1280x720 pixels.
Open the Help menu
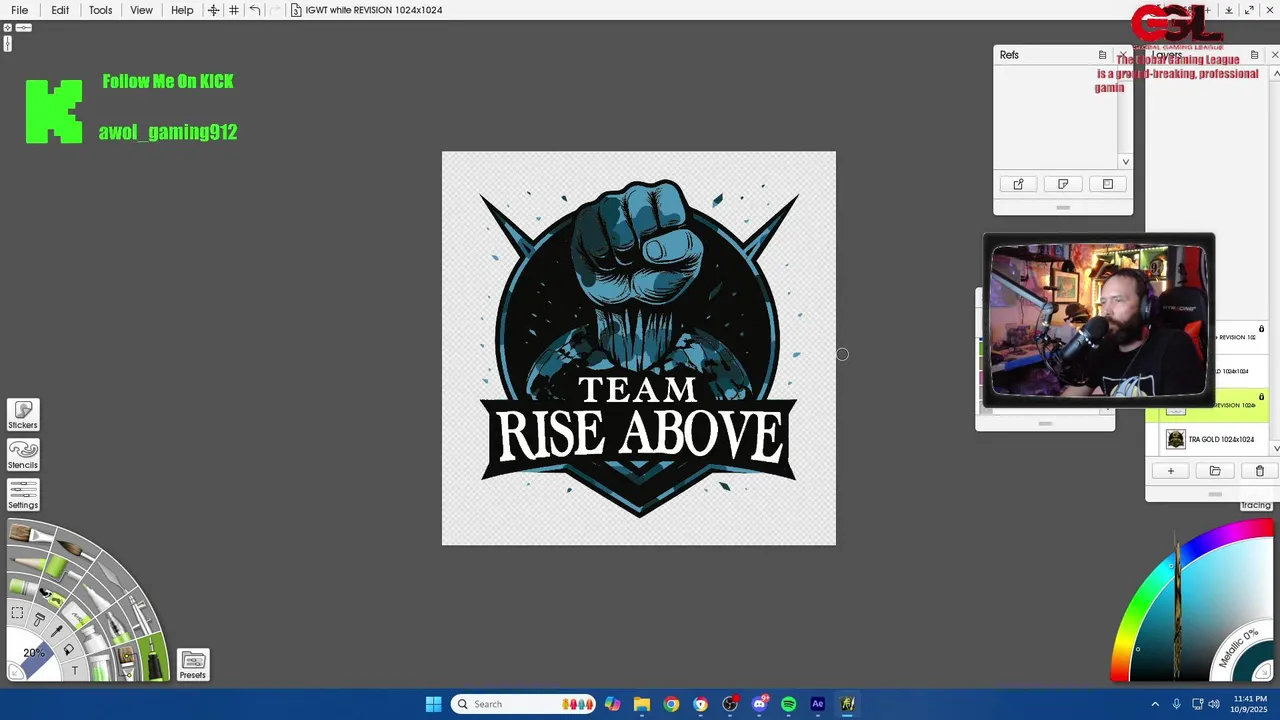tap(182, 10)
